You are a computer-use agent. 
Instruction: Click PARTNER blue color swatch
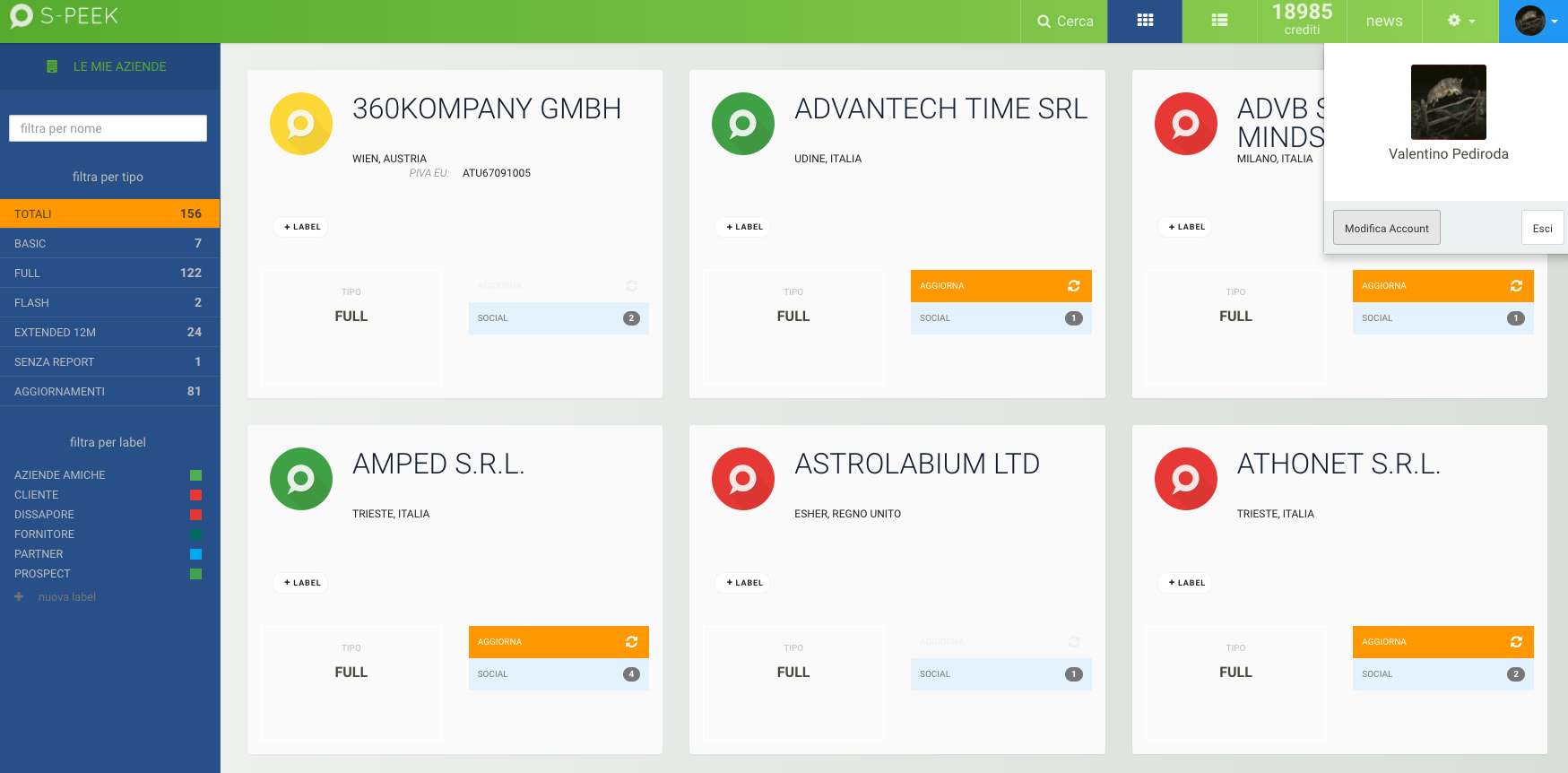[x=195, y=554]
